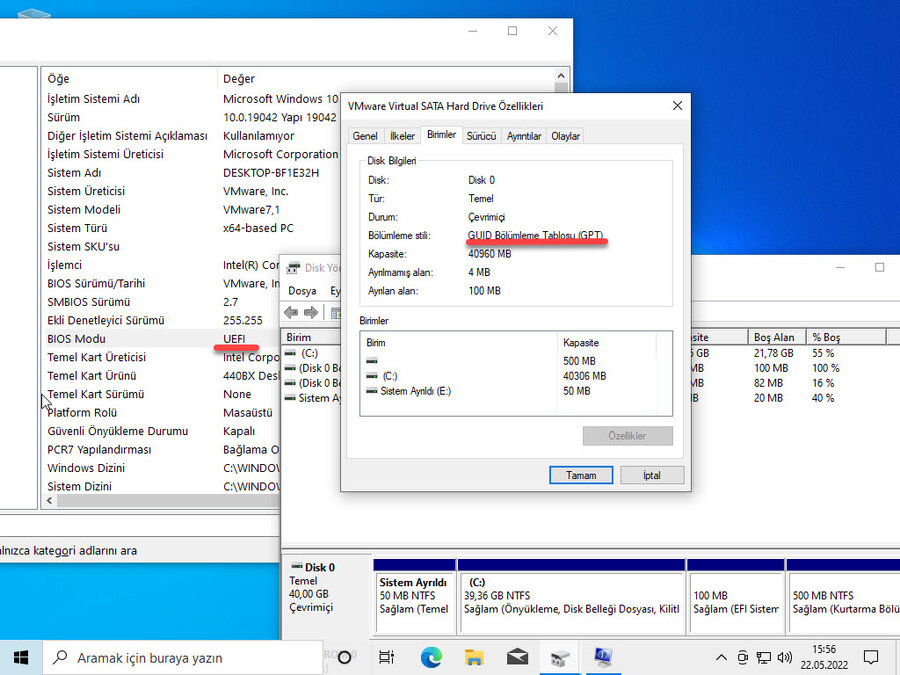The height and width of the screenshot is (675, 900).
Task: Select the Platform Rolü row
Action: (161, 413)
